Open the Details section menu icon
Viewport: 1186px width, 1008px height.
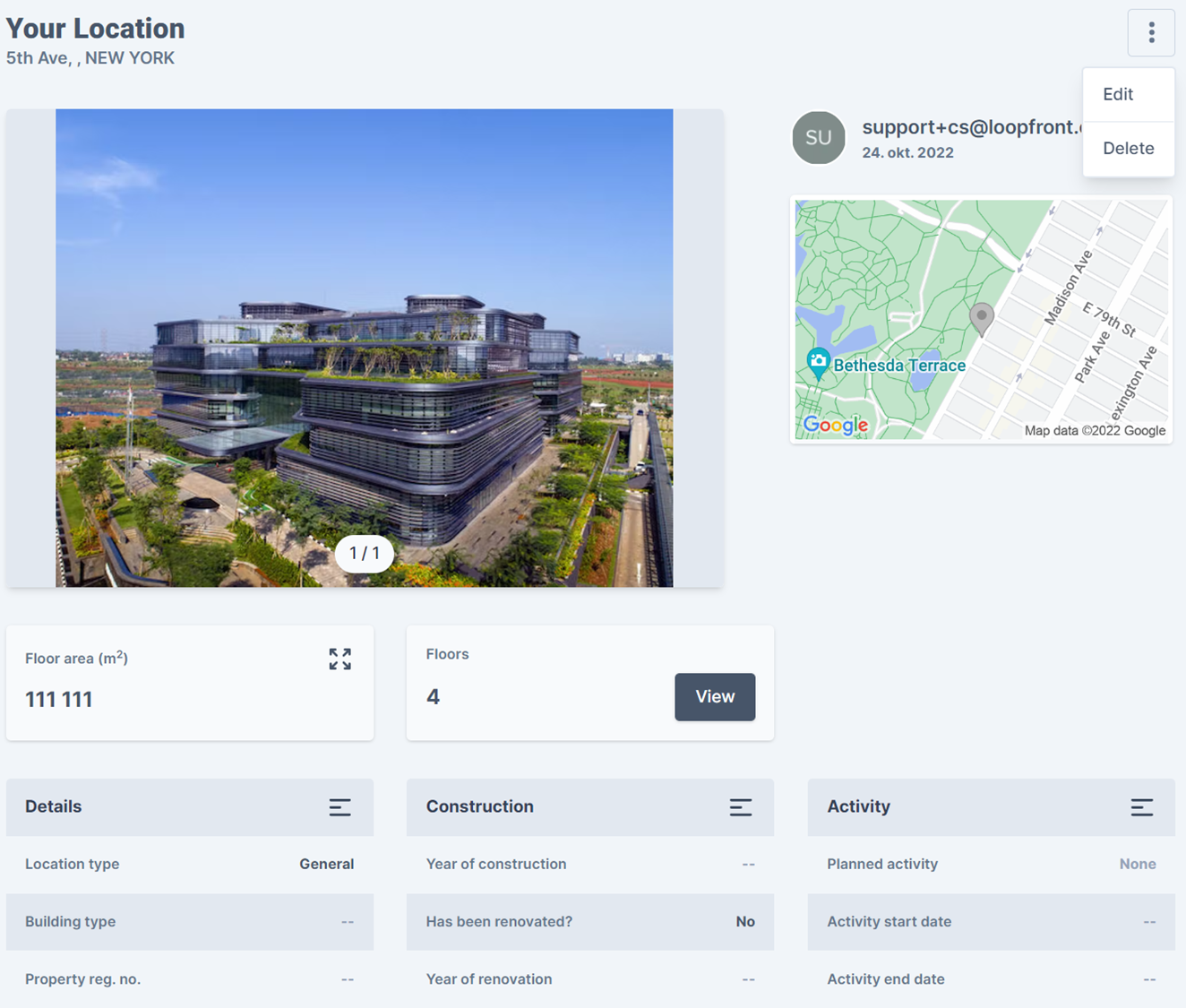(339, 807)
